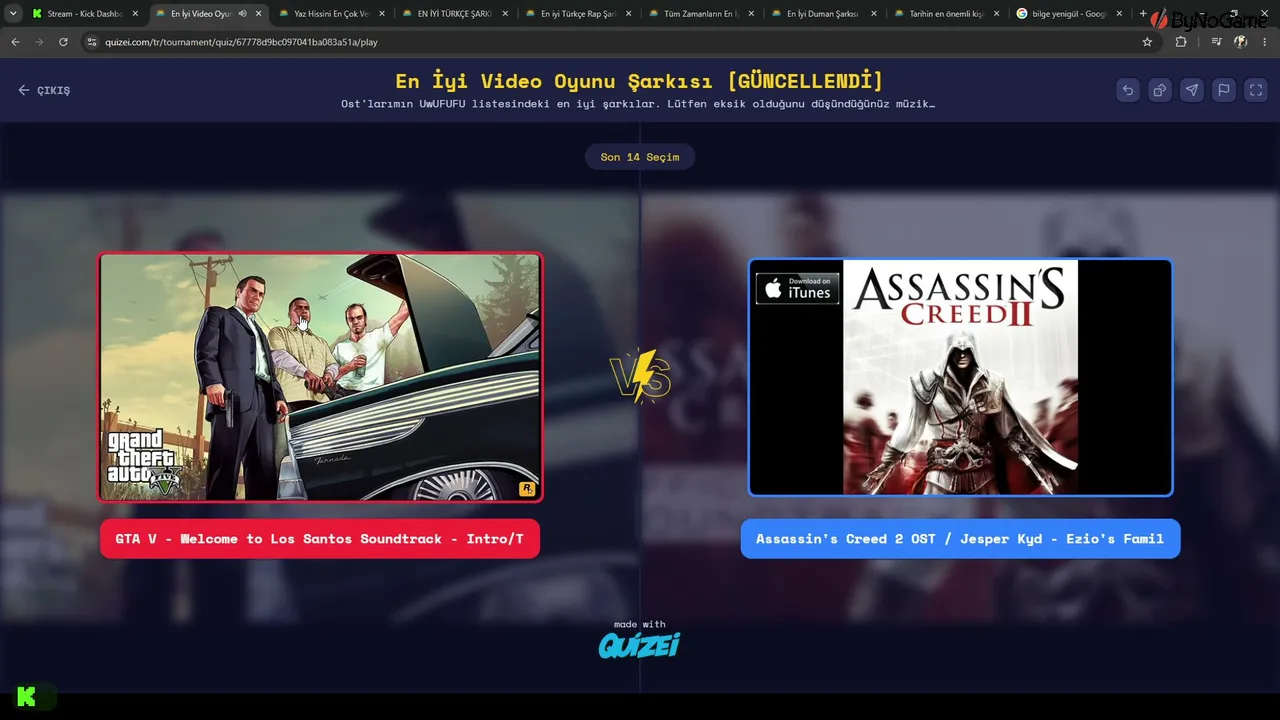Switch to the En İyi Duman Şarkısı tab
The image size is (1280, 720).
point(824,14)
